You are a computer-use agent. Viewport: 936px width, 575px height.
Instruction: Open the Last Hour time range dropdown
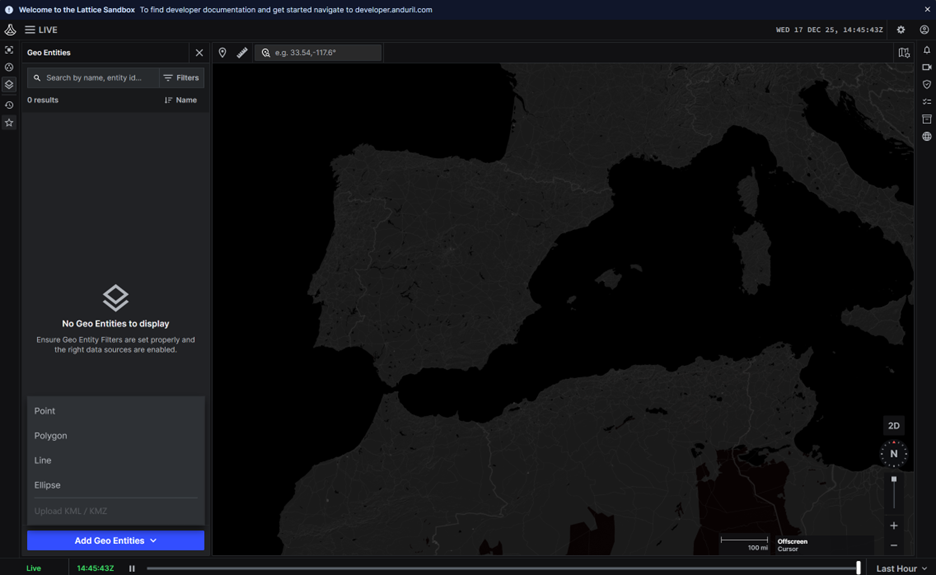pos(901,568)
